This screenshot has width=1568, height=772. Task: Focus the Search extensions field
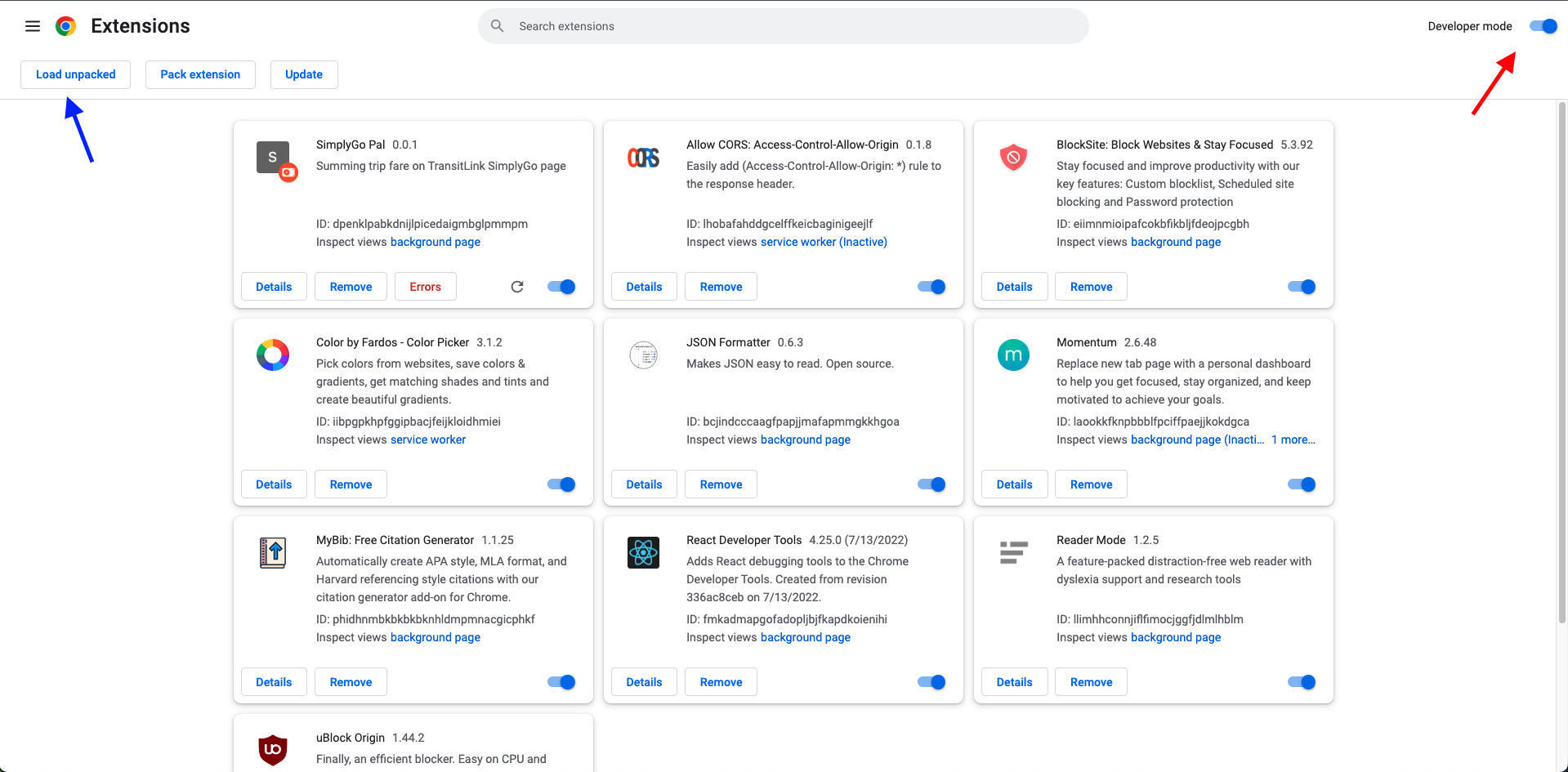tap(783, 26)
